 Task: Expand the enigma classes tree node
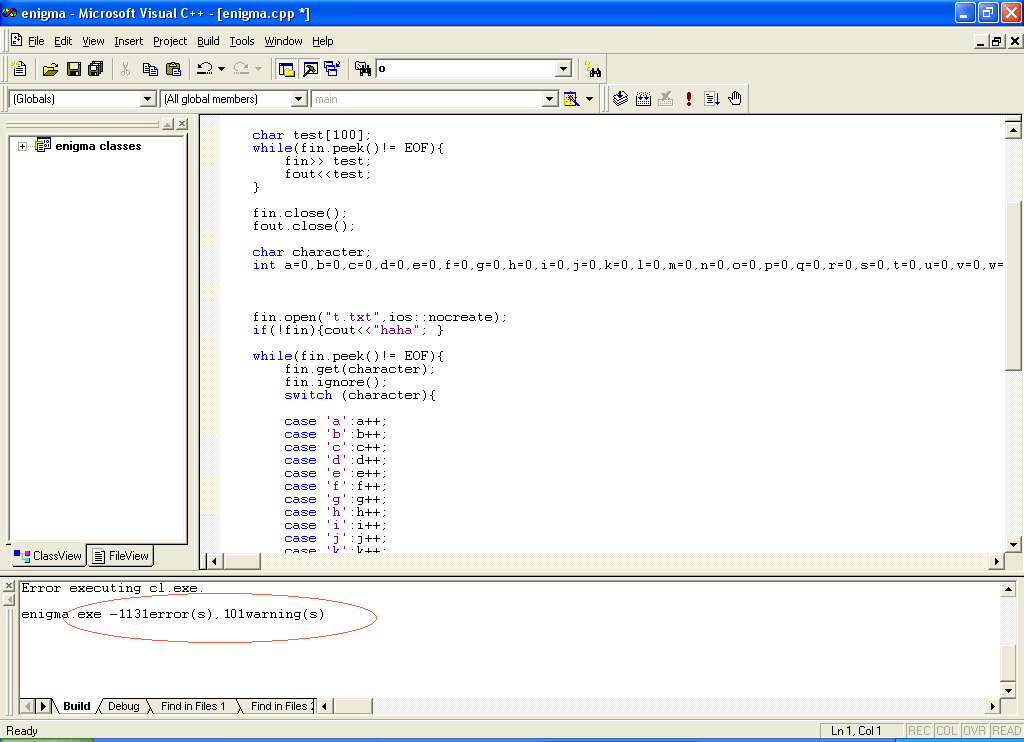click(x=22, y=146)
